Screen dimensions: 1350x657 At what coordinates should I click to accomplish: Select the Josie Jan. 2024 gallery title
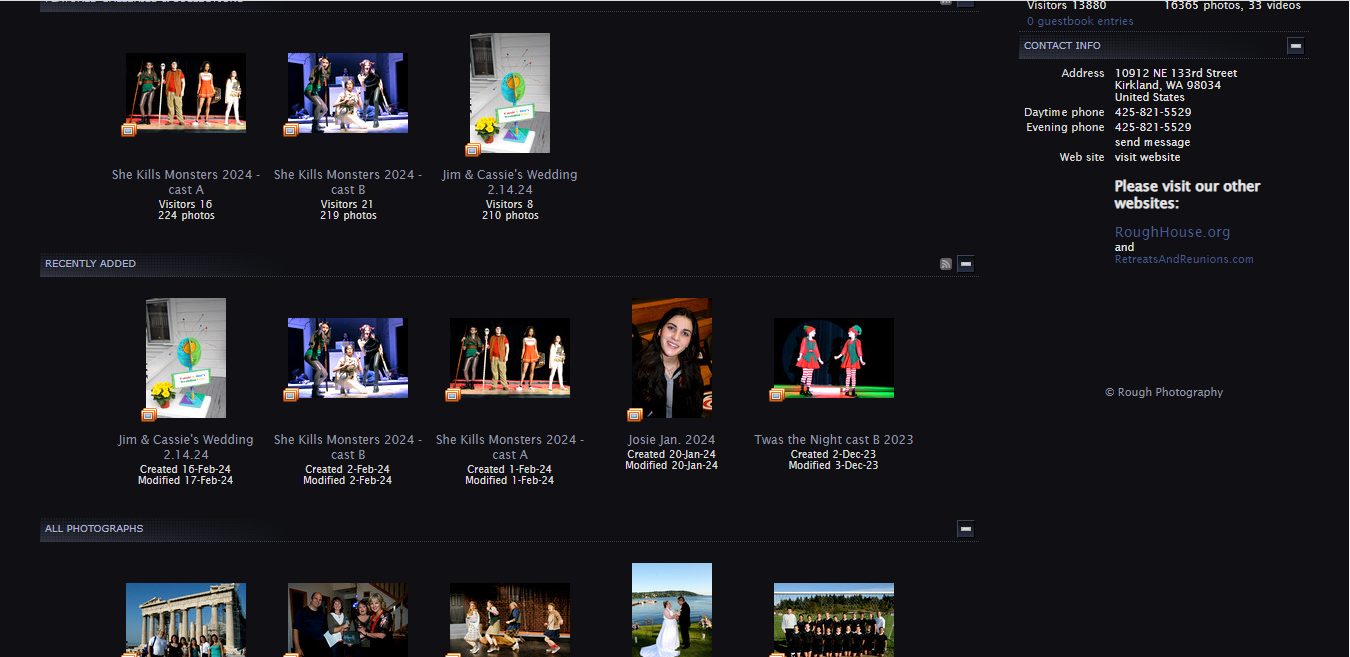[x=671, y=440]
